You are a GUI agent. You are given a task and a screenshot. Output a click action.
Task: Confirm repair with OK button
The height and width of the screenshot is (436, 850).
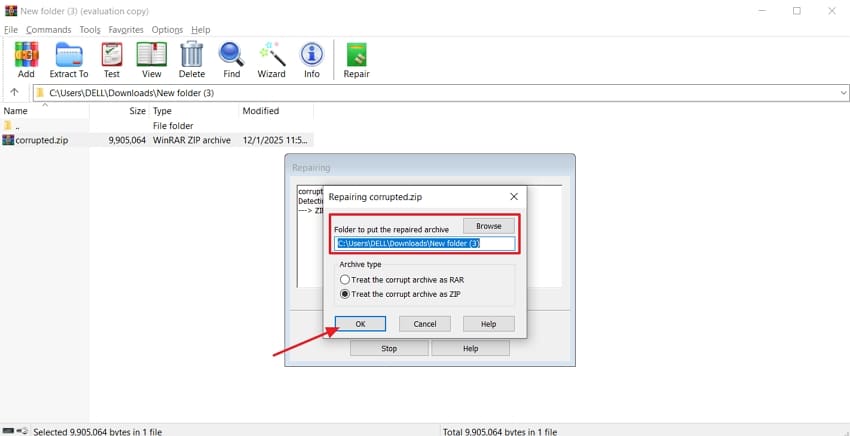click(x=360, y=324)
